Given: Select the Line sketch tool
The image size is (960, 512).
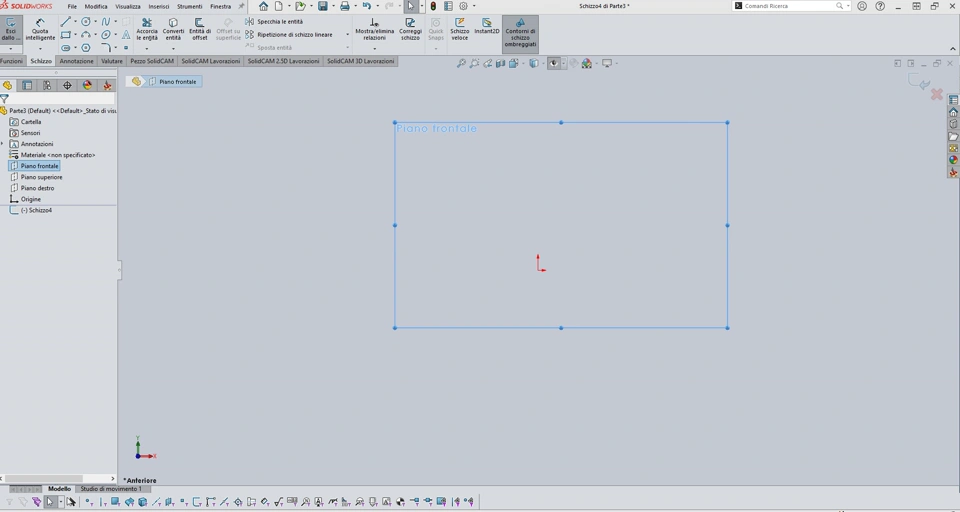Looking at the screenshot, I should pyautogui.click(x=66, y=21).
